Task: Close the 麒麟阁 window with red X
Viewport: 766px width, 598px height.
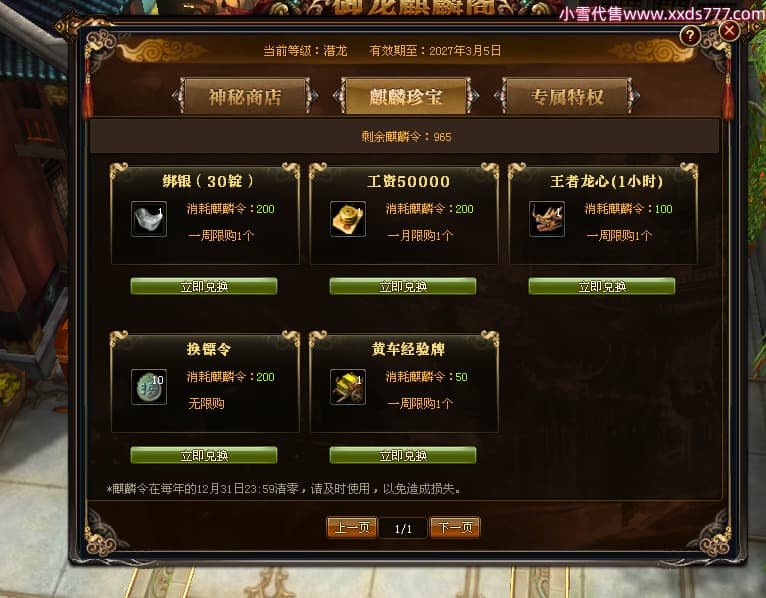Action: 729,31
